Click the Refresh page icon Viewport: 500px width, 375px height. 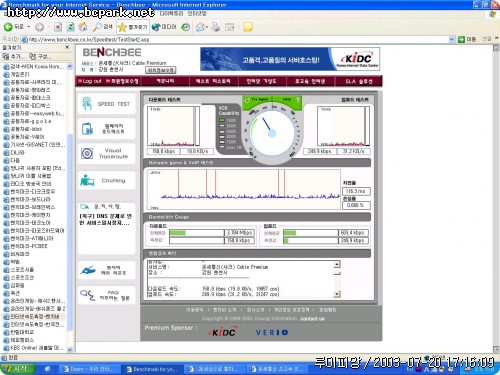click(70, 27)
